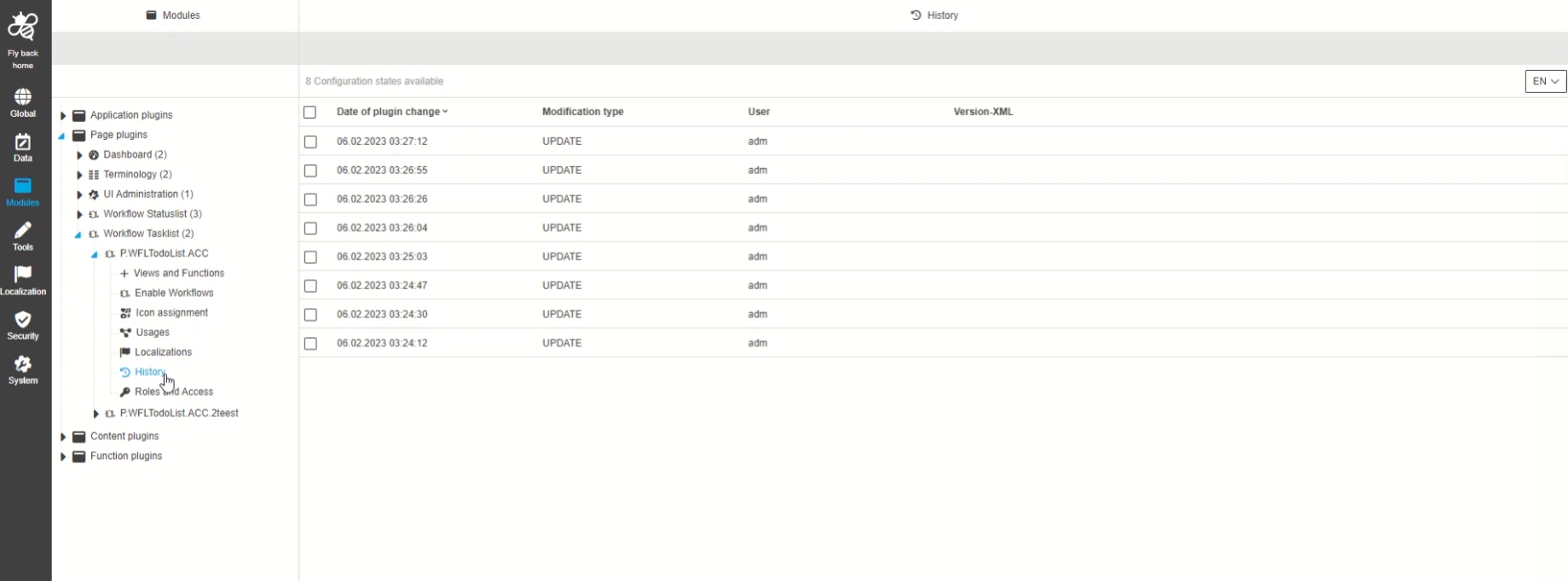
Task: Collapse the P.WFLTodoList.ACC node
Action: [94, 254]
